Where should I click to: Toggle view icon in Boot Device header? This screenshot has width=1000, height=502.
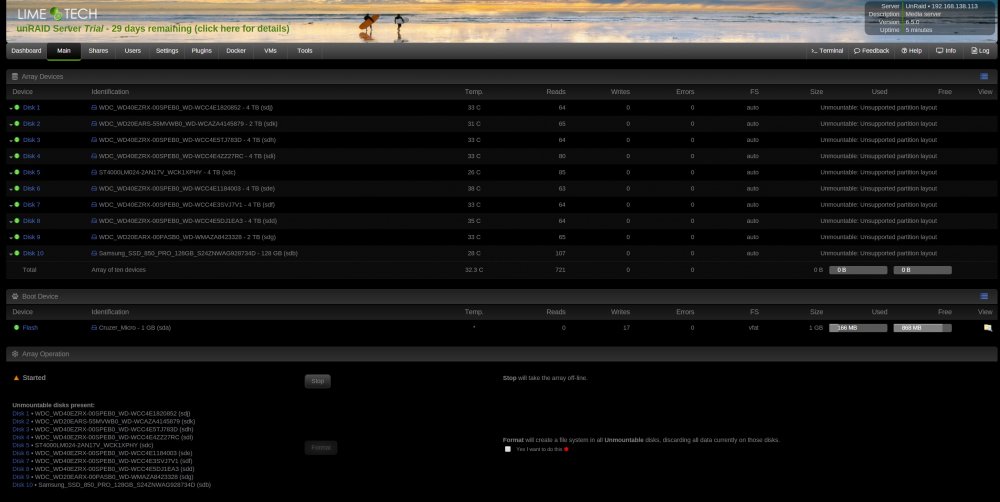coord(984,297)
